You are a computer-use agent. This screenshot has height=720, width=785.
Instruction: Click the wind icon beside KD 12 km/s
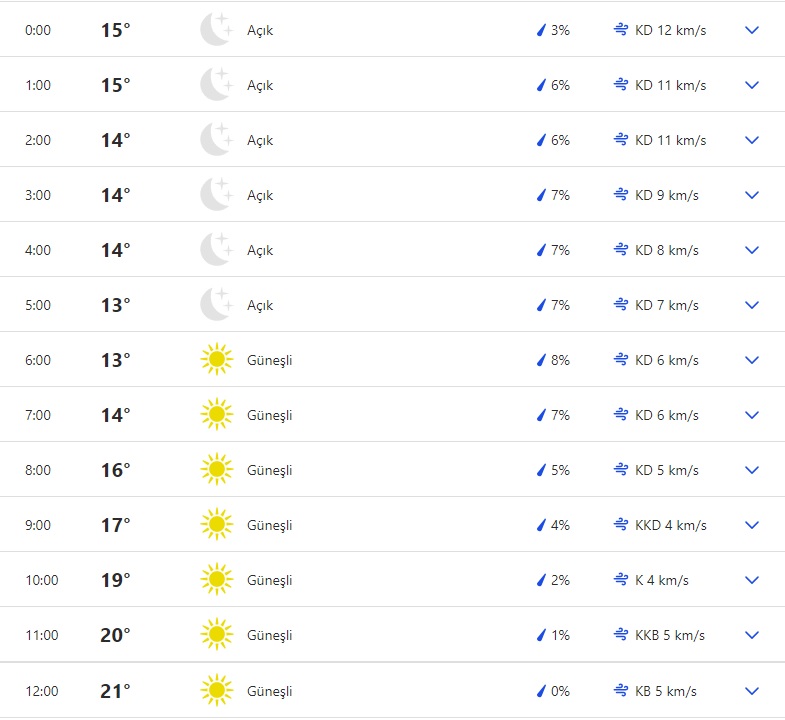click(620, 30)
